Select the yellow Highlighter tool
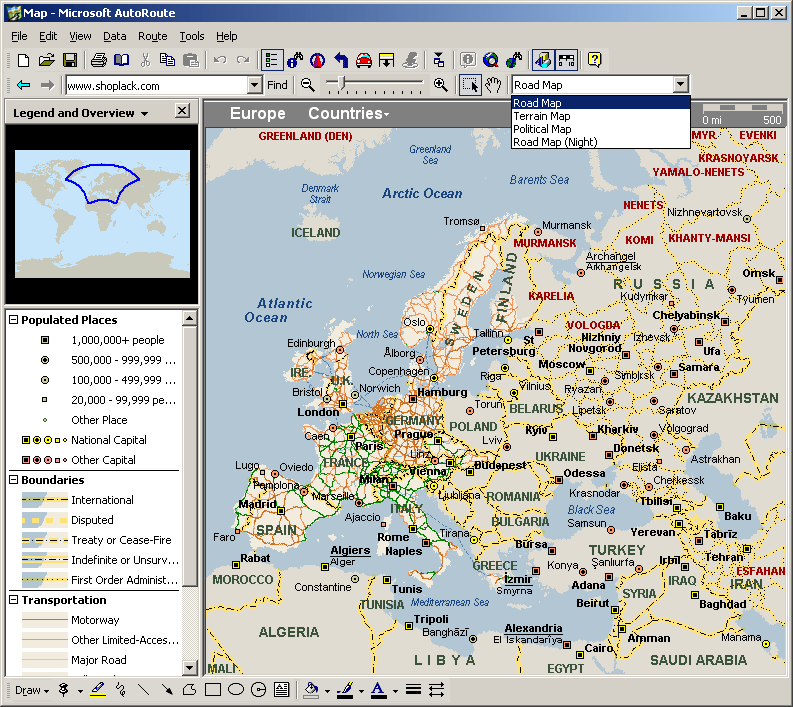Viewport: 793px width, 707px height. point(98,690)
